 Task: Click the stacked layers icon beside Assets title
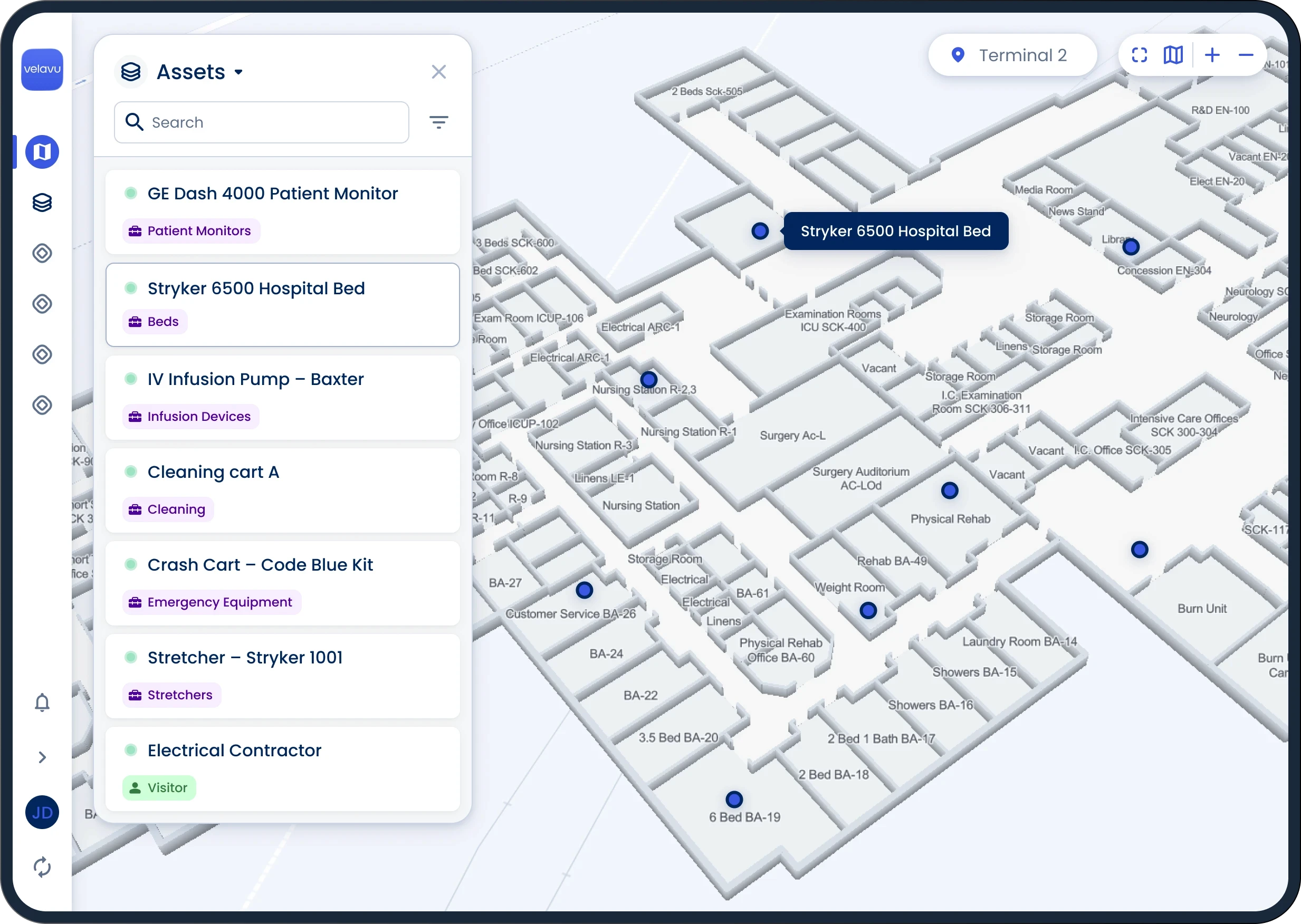pos(131,72)
